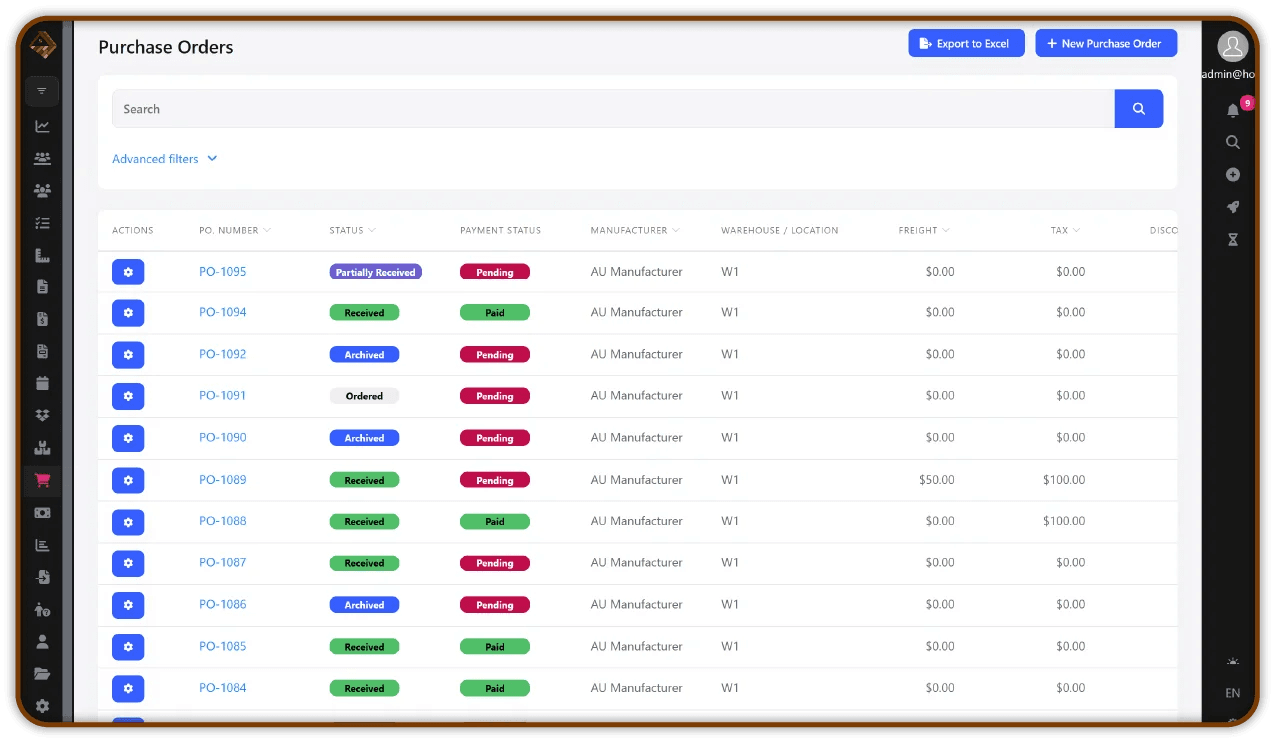Toggle the sunrise theme icon

(1233, 662)
